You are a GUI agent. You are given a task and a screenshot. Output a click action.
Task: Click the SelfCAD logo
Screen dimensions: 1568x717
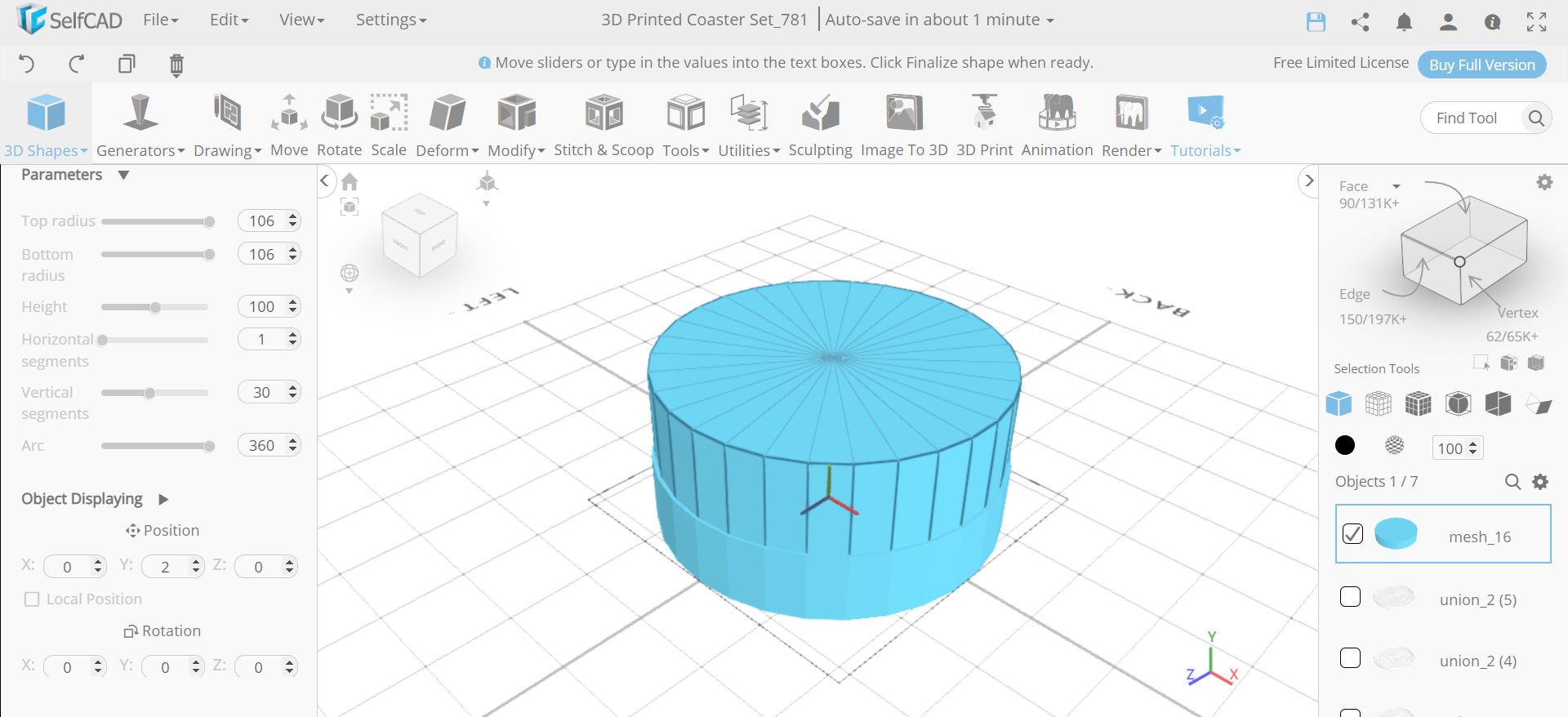[x=69, y=20]
